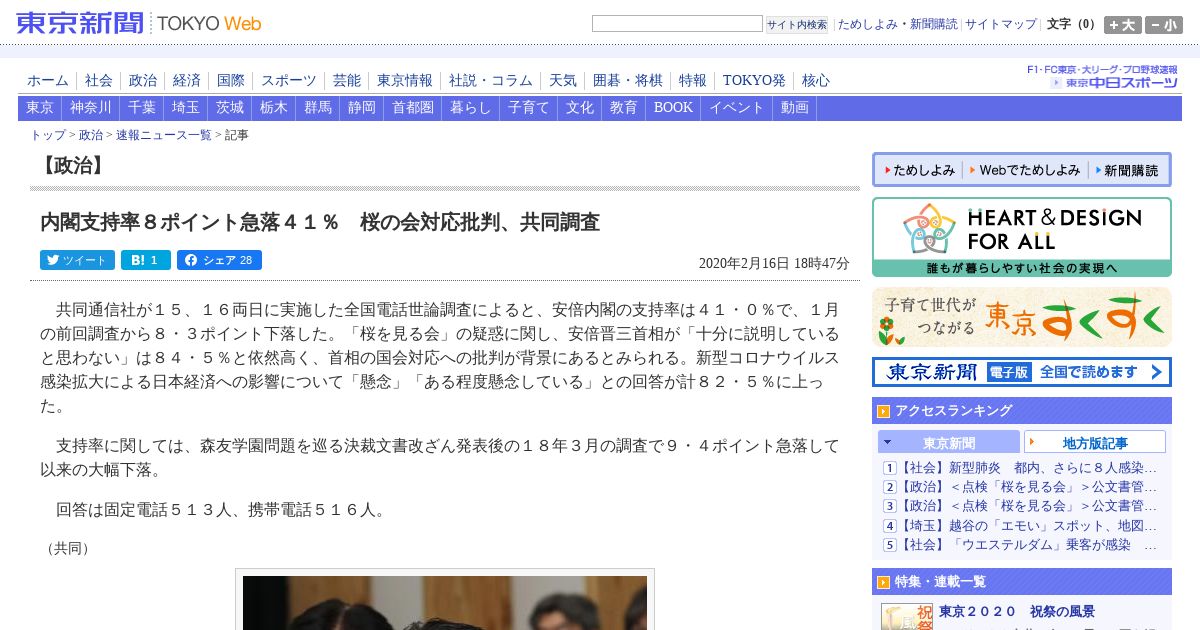Click the article photo below the text

[445, 602]
